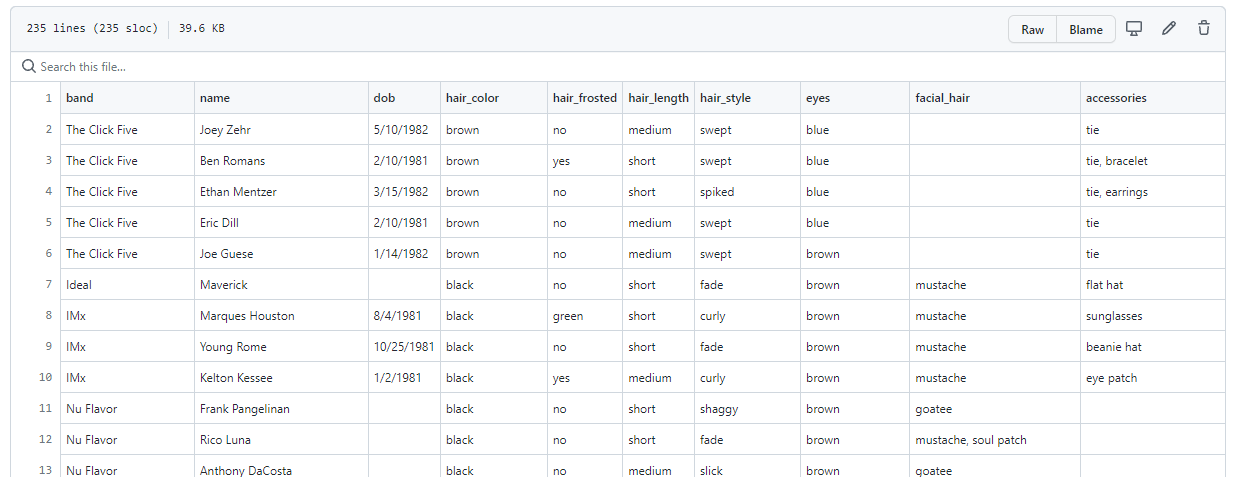Select the hair_frosted column header
1246x477 pixels.
(x=585, y=98)
